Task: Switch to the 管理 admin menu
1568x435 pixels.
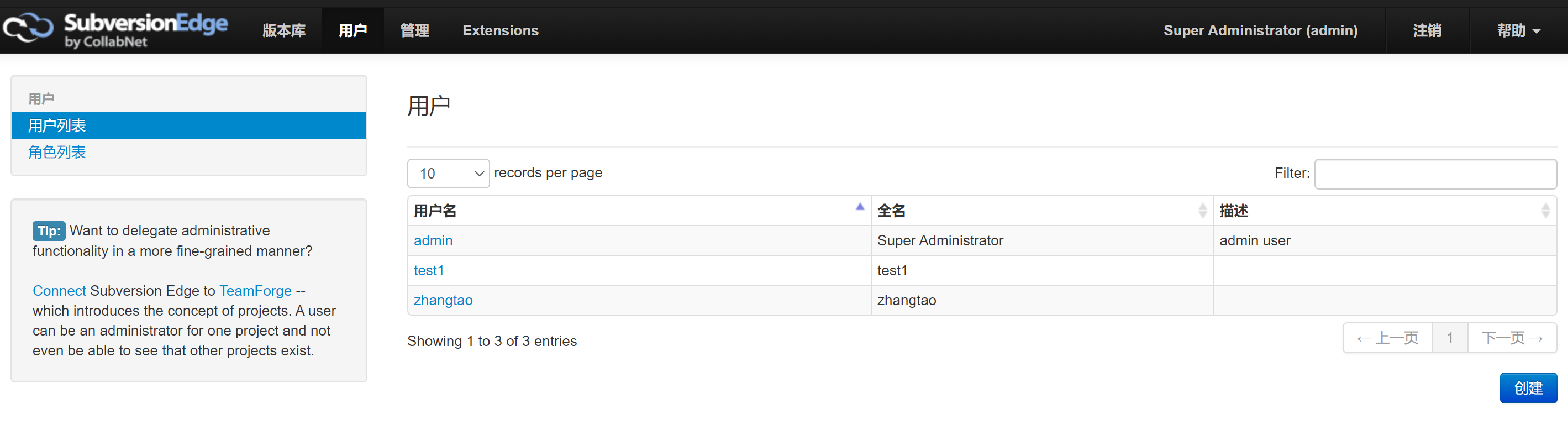Action: click(414, 30)
